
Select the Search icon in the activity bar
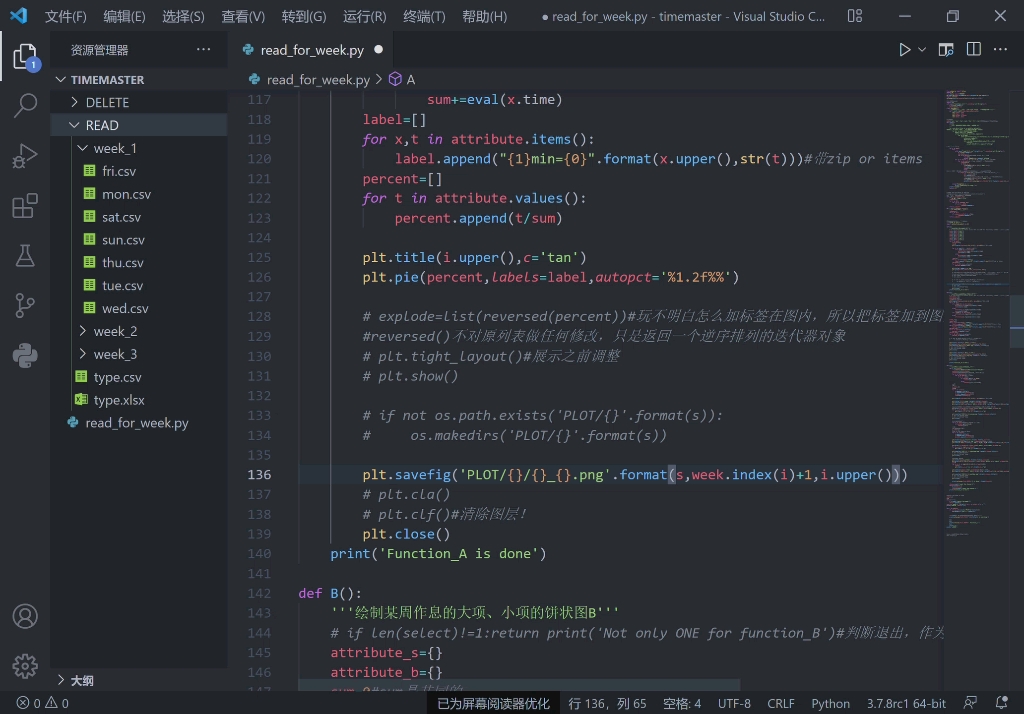25,105
